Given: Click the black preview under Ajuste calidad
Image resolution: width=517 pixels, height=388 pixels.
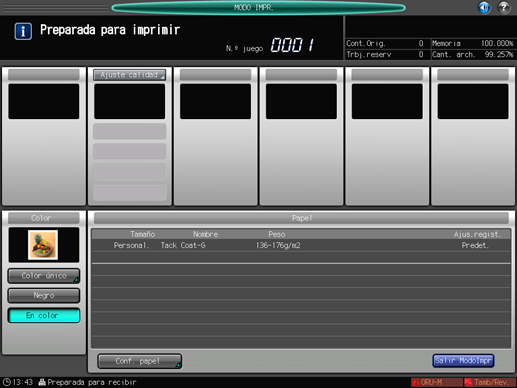Looking at the screenshot, I should point(129,101).
